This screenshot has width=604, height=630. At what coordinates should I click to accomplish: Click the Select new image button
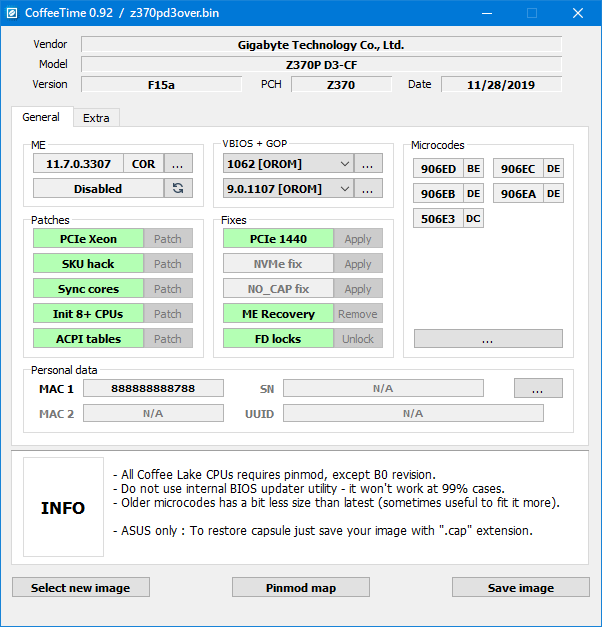click(x=81, y=588)
